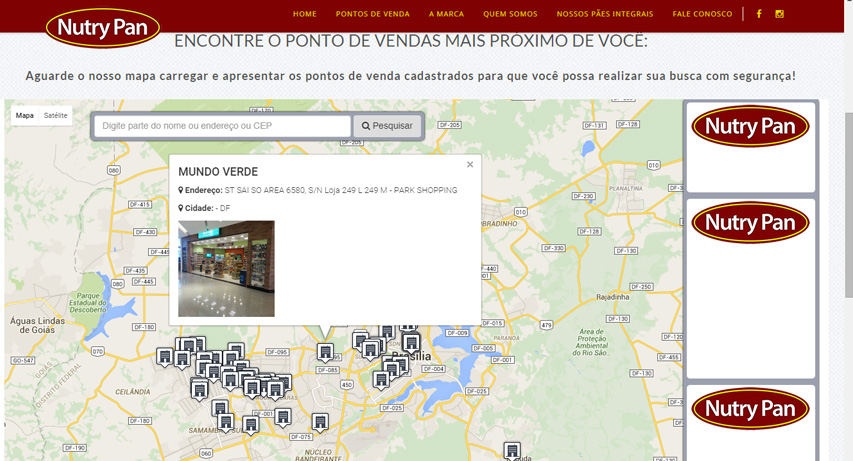Click the Planaltina map label
853x461 pixels.
(626, 188)
